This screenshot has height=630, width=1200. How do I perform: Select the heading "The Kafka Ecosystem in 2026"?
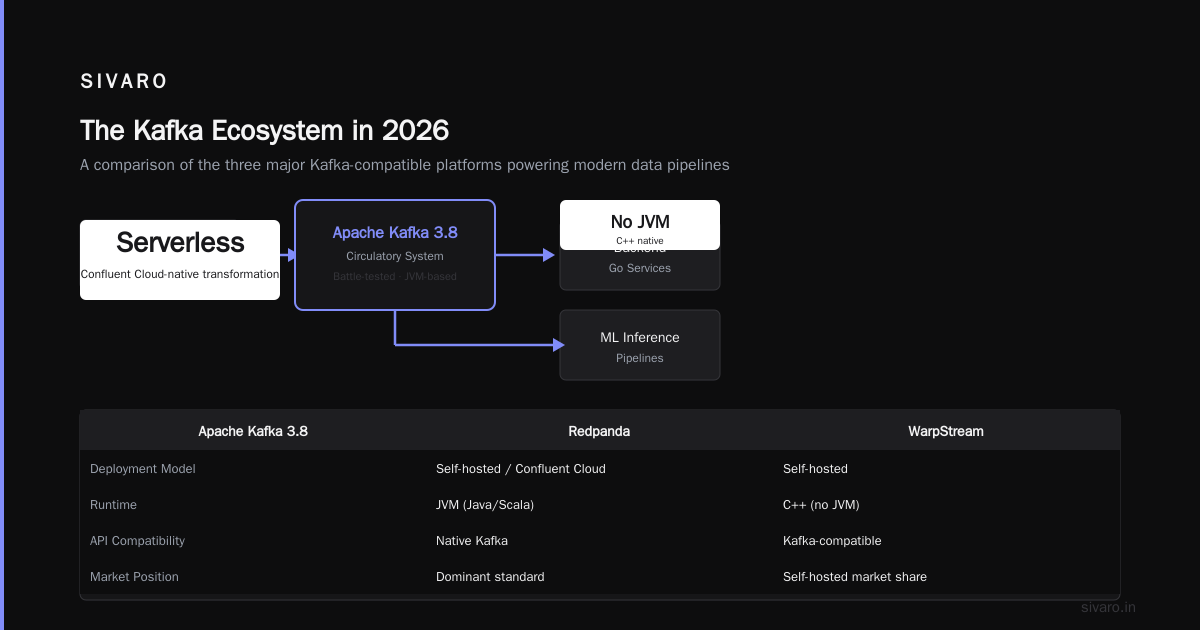pos(264,131)
